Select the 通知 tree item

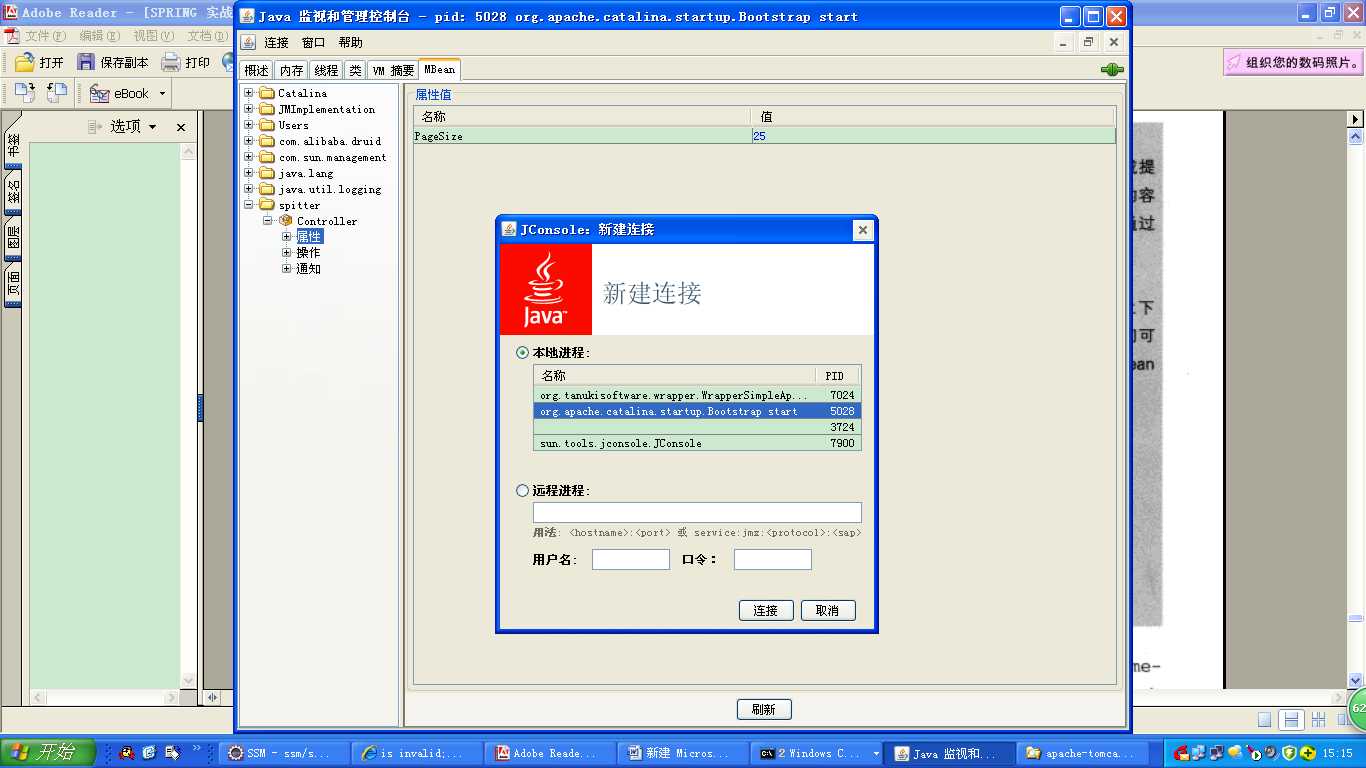[308, 269]
